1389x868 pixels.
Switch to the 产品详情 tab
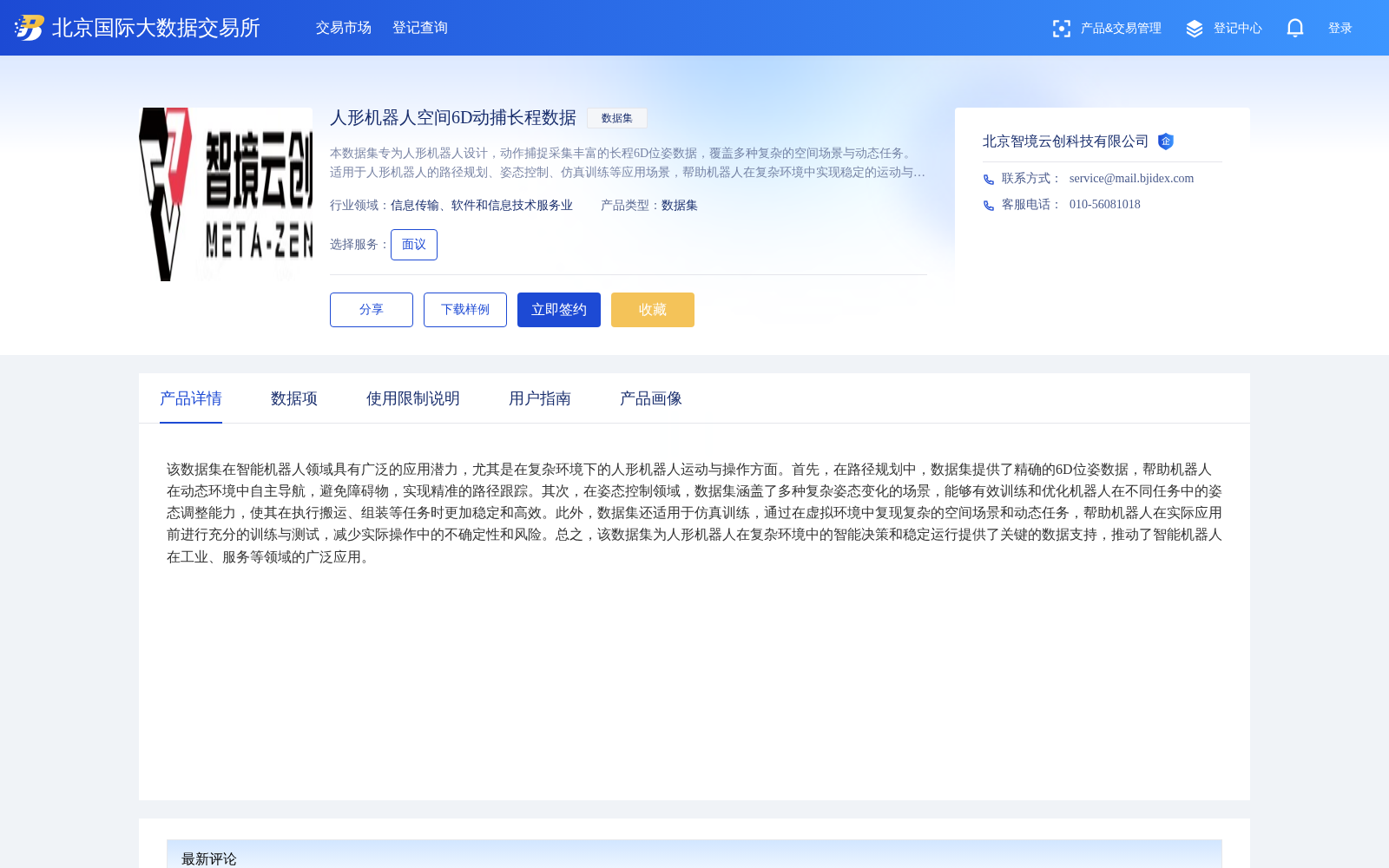tap(191, 398)
